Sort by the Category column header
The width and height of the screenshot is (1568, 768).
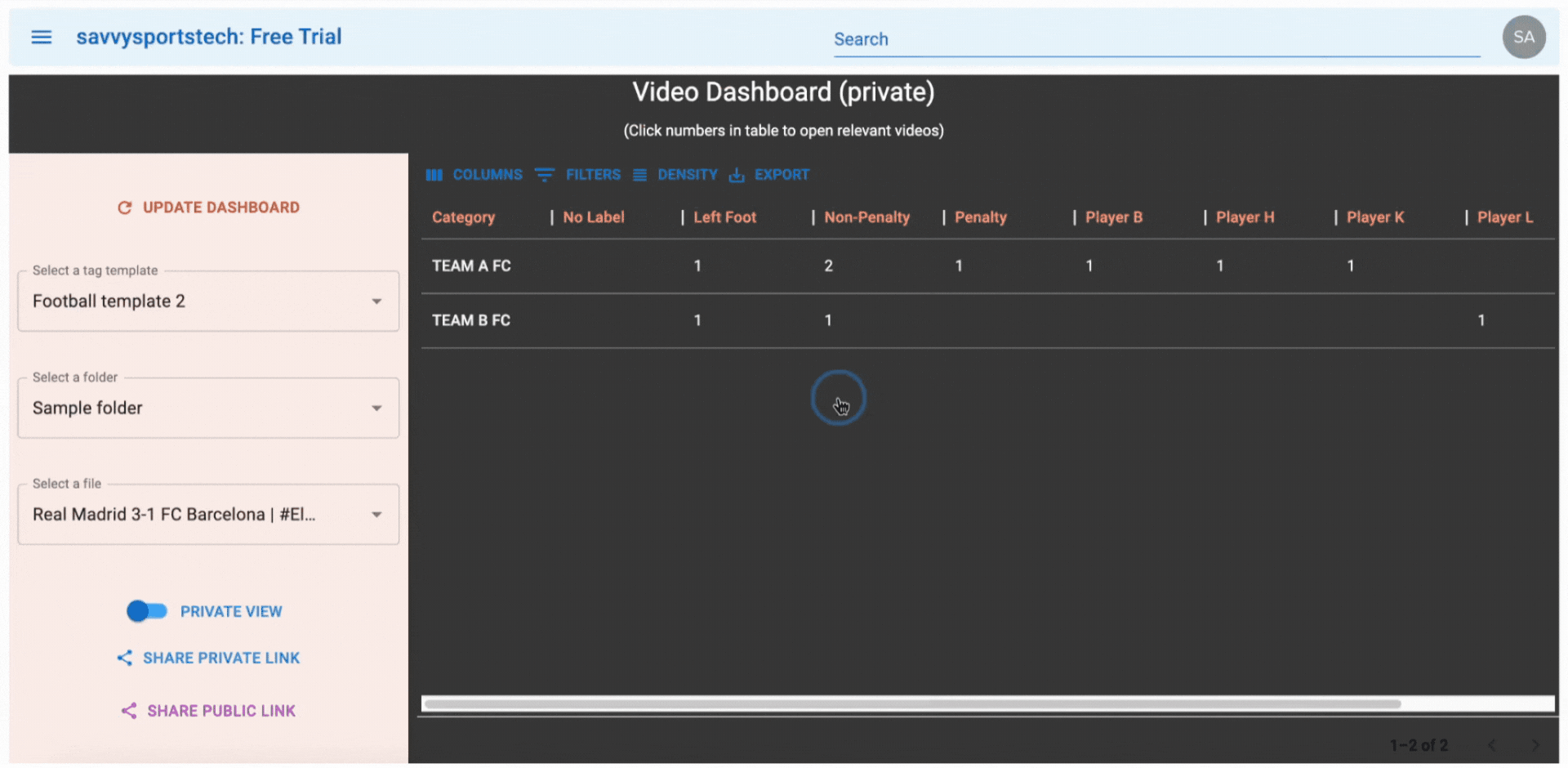463,217
